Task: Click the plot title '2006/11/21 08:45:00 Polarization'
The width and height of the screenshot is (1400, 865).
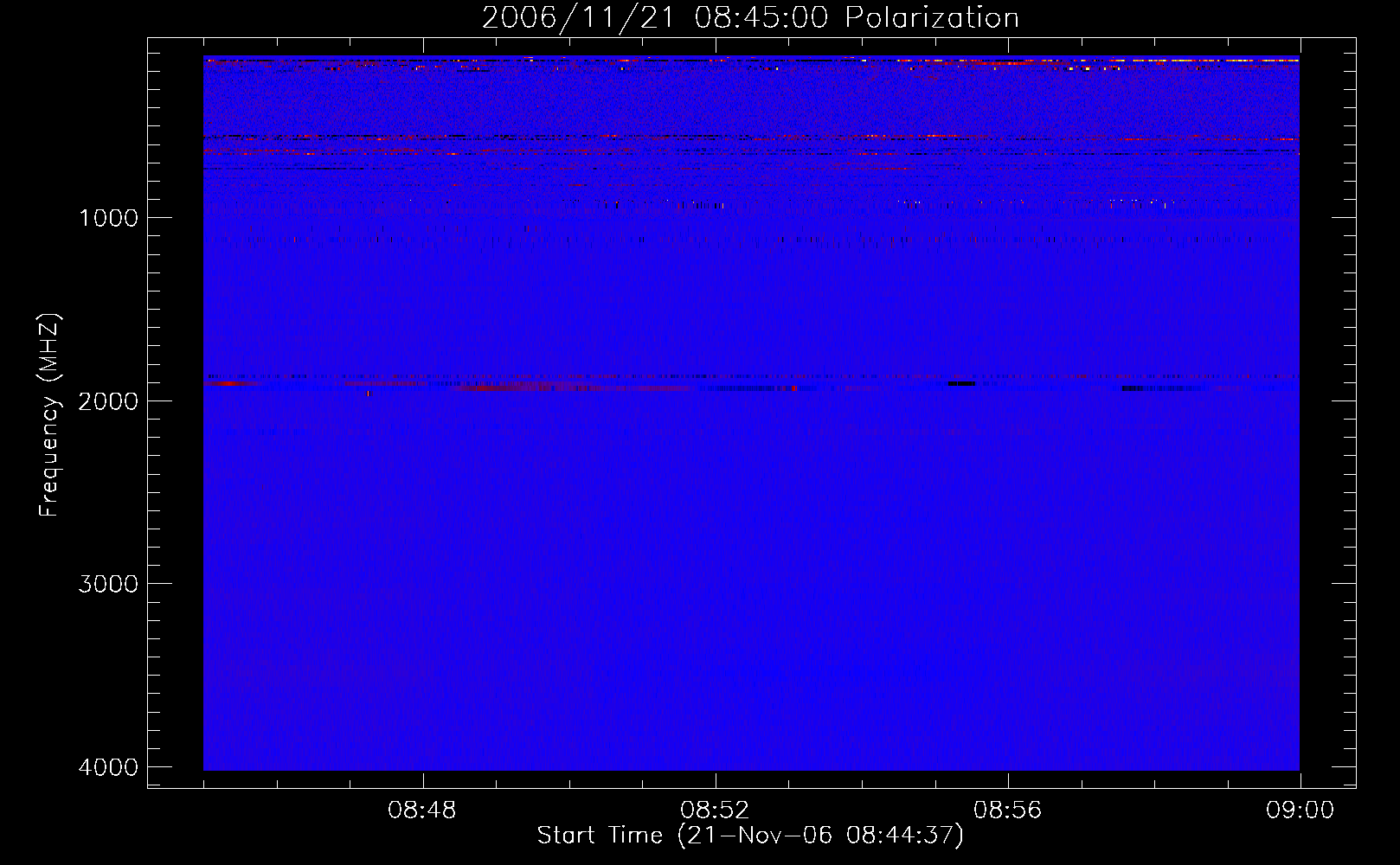Action: (x=750, y=17)
